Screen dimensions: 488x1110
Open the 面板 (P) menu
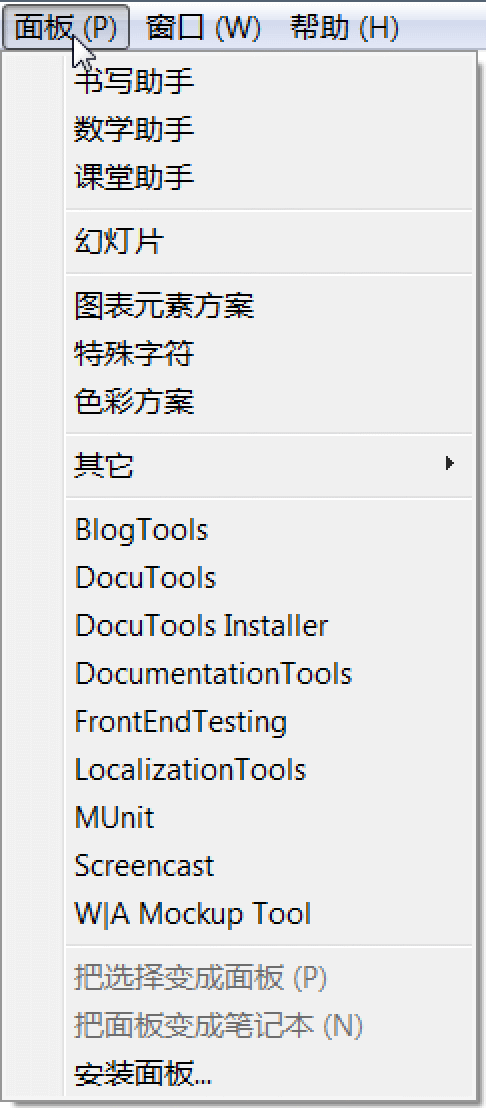click(x=65, y=28)
